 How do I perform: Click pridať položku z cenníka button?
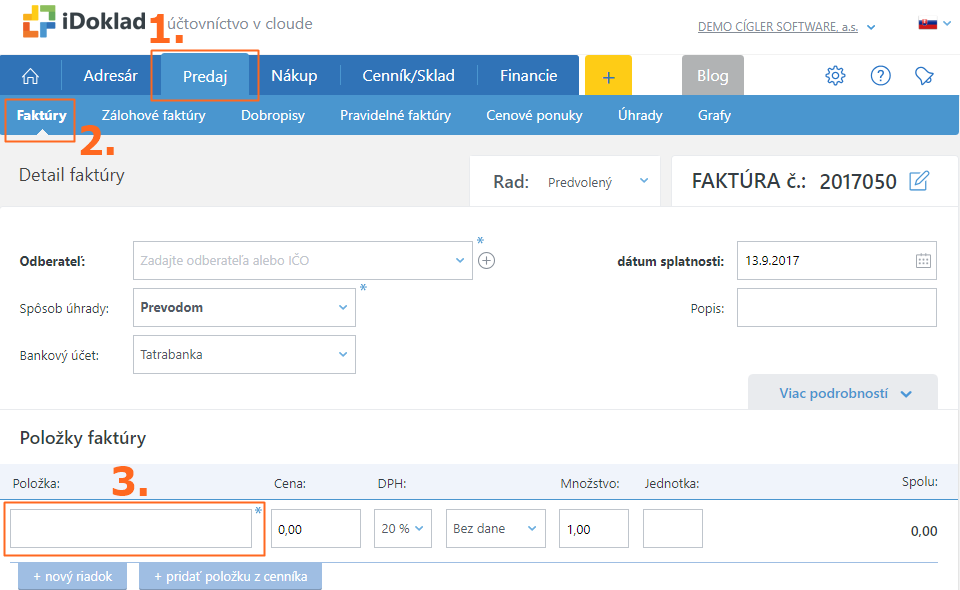coord(230,577)
